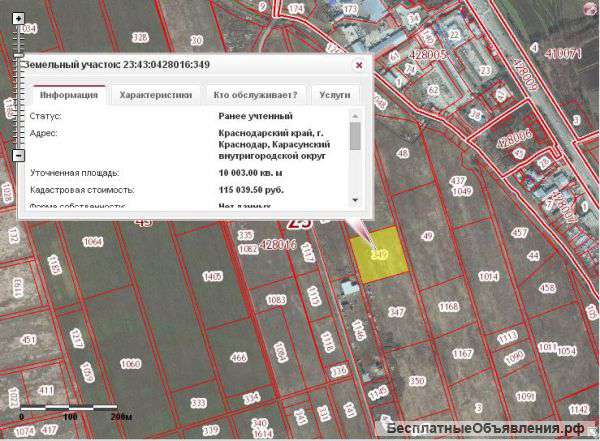600x441 pixels.
Task: Open the Характеристики tab
Action: pos(155,95)
